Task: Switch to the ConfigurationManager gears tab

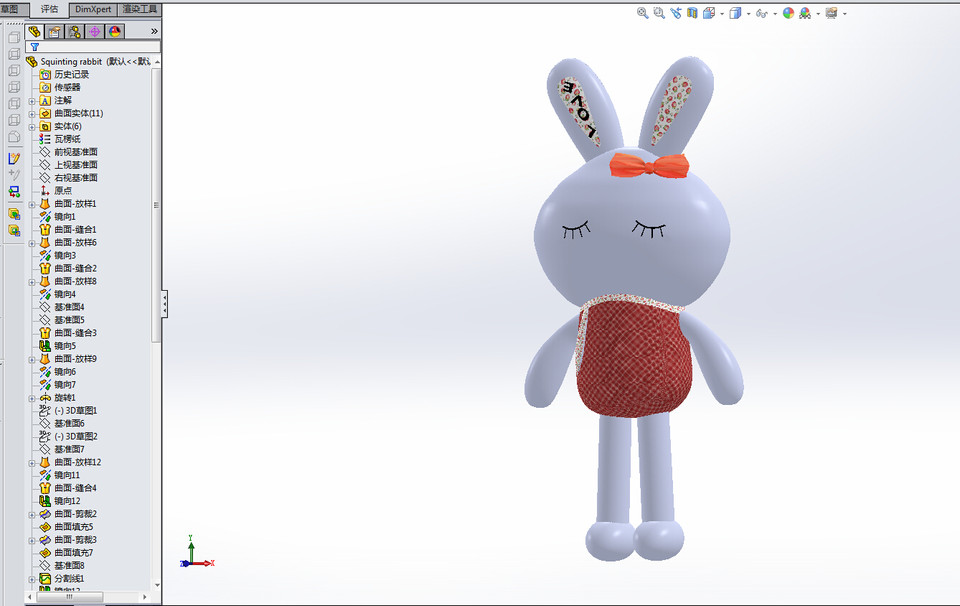Action: click(x=73, y=31)
